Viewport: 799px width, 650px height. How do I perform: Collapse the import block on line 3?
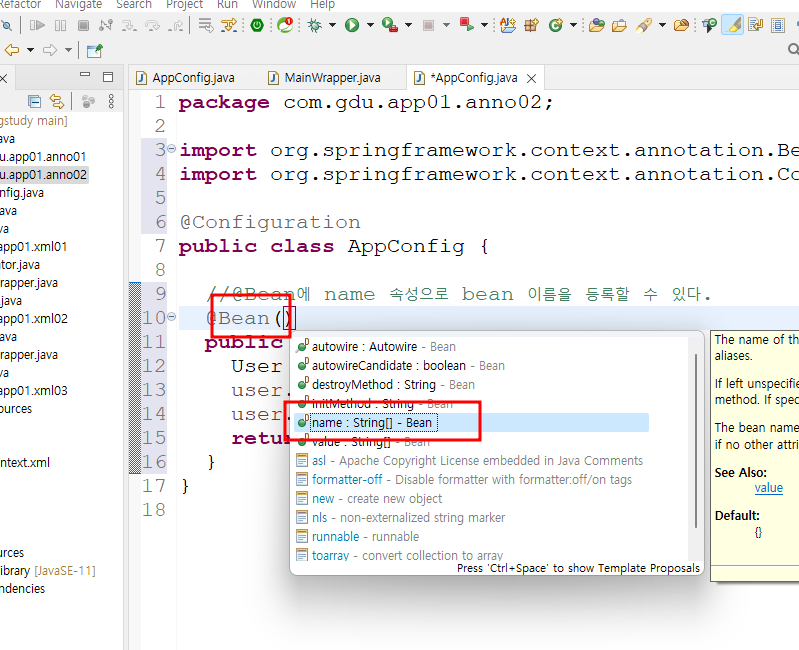(172, 148)
